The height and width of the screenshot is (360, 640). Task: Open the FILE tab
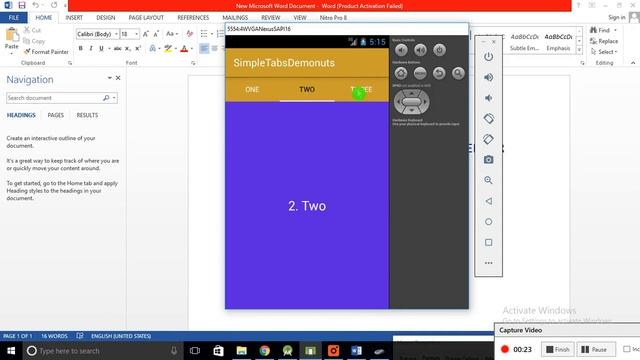[x=13, y=18]
